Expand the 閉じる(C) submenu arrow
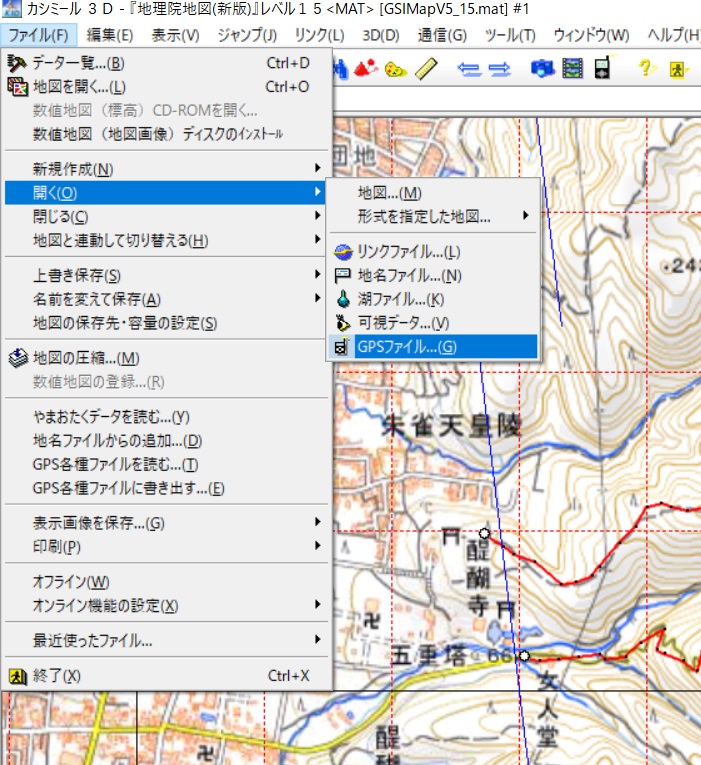Screen dimensions: 701x765 click(x=318, y=216)
